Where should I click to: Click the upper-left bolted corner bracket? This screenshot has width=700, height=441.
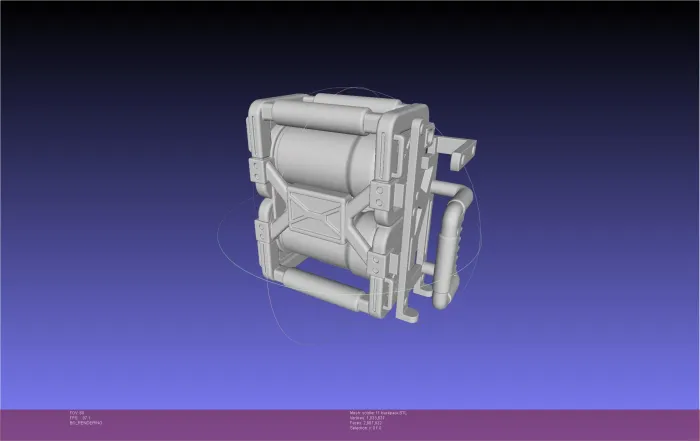256,171
